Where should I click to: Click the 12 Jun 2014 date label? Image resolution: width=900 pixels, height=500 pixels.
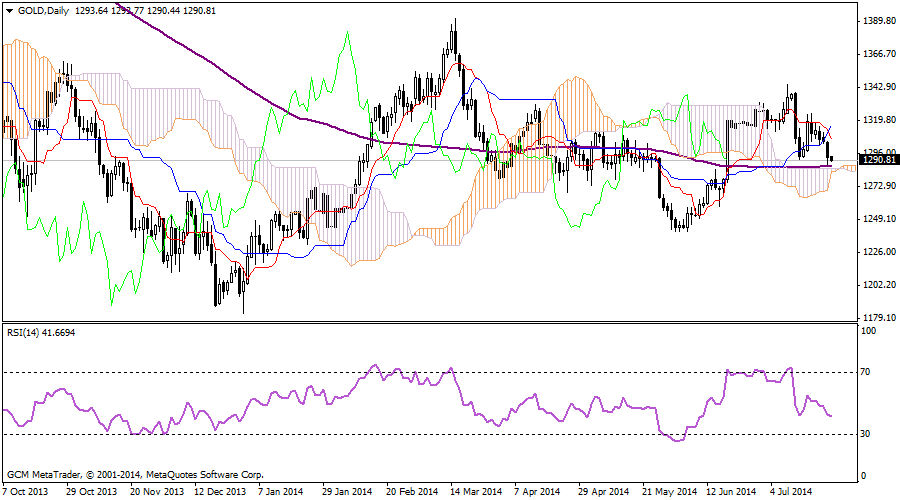point(731,492)
